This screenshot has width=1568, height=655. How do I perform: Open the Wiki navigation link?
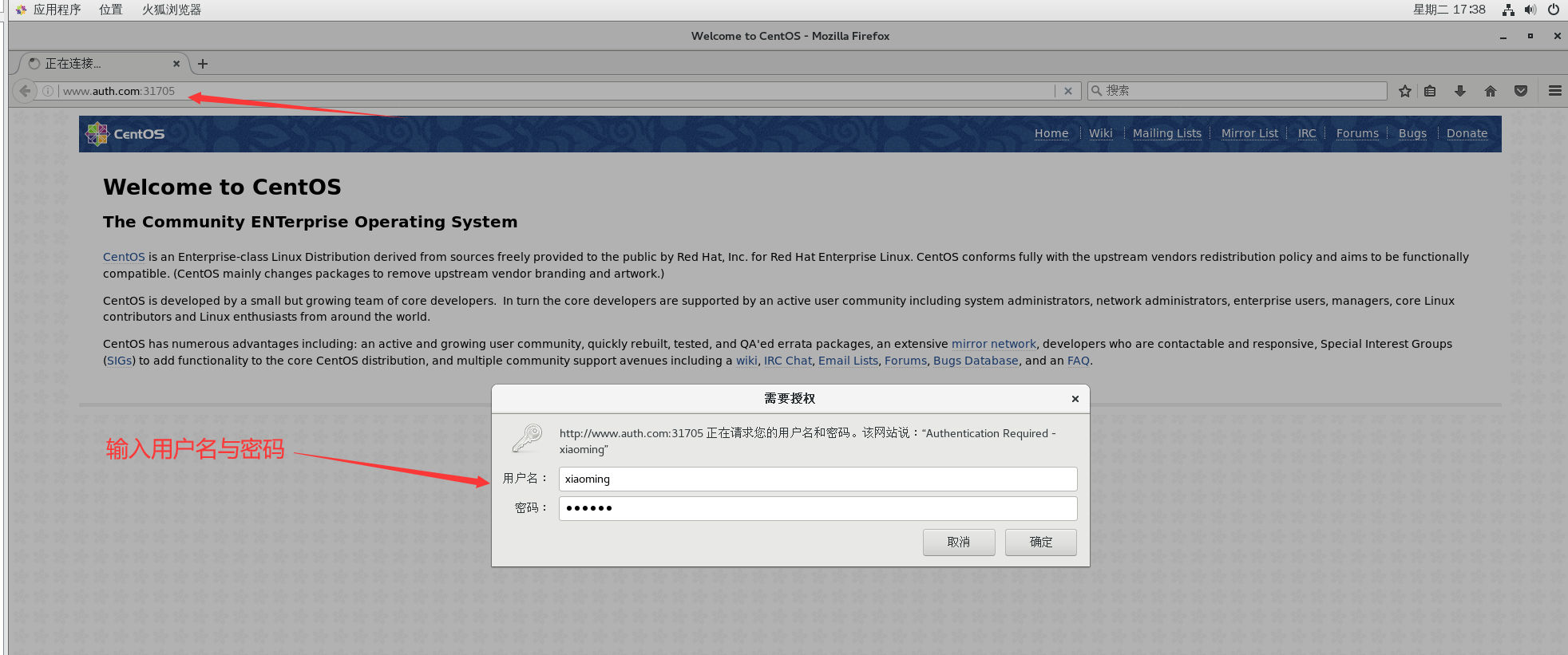click(x=1100, y=133)
